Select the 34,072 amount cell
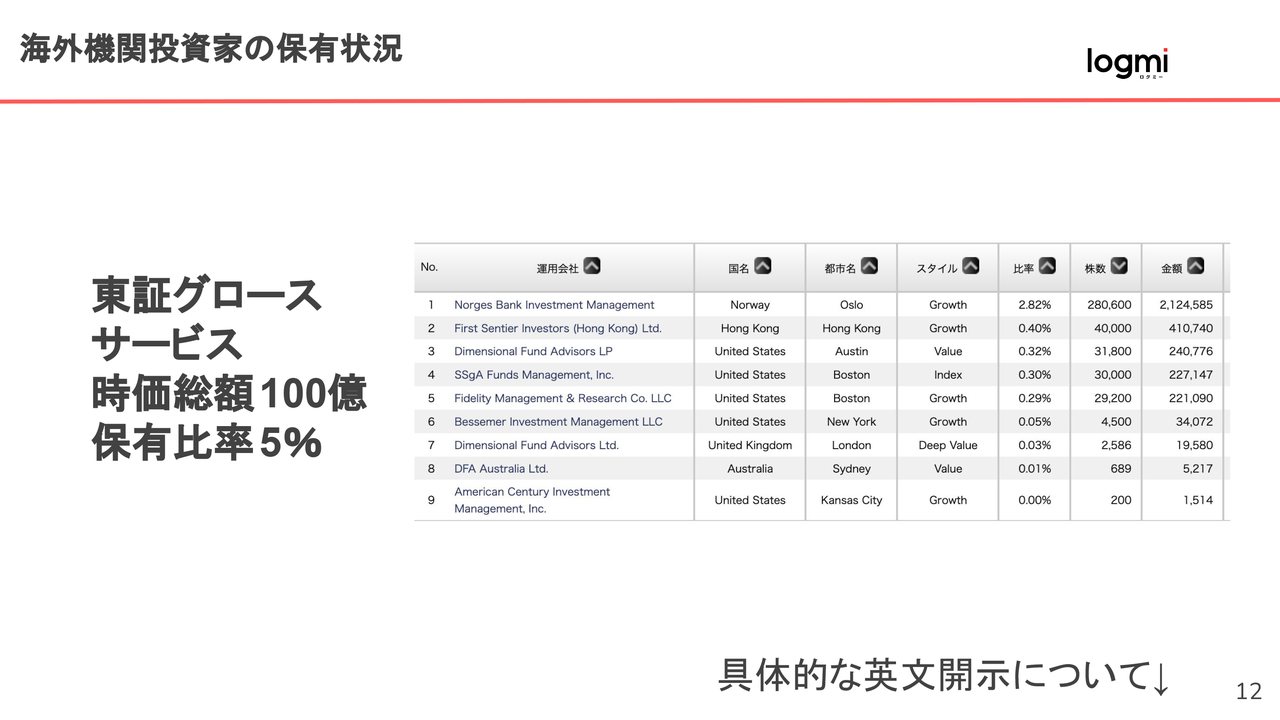Image resolution: width=1280 pixels, height=720 pixels. tap(1194, 422)
